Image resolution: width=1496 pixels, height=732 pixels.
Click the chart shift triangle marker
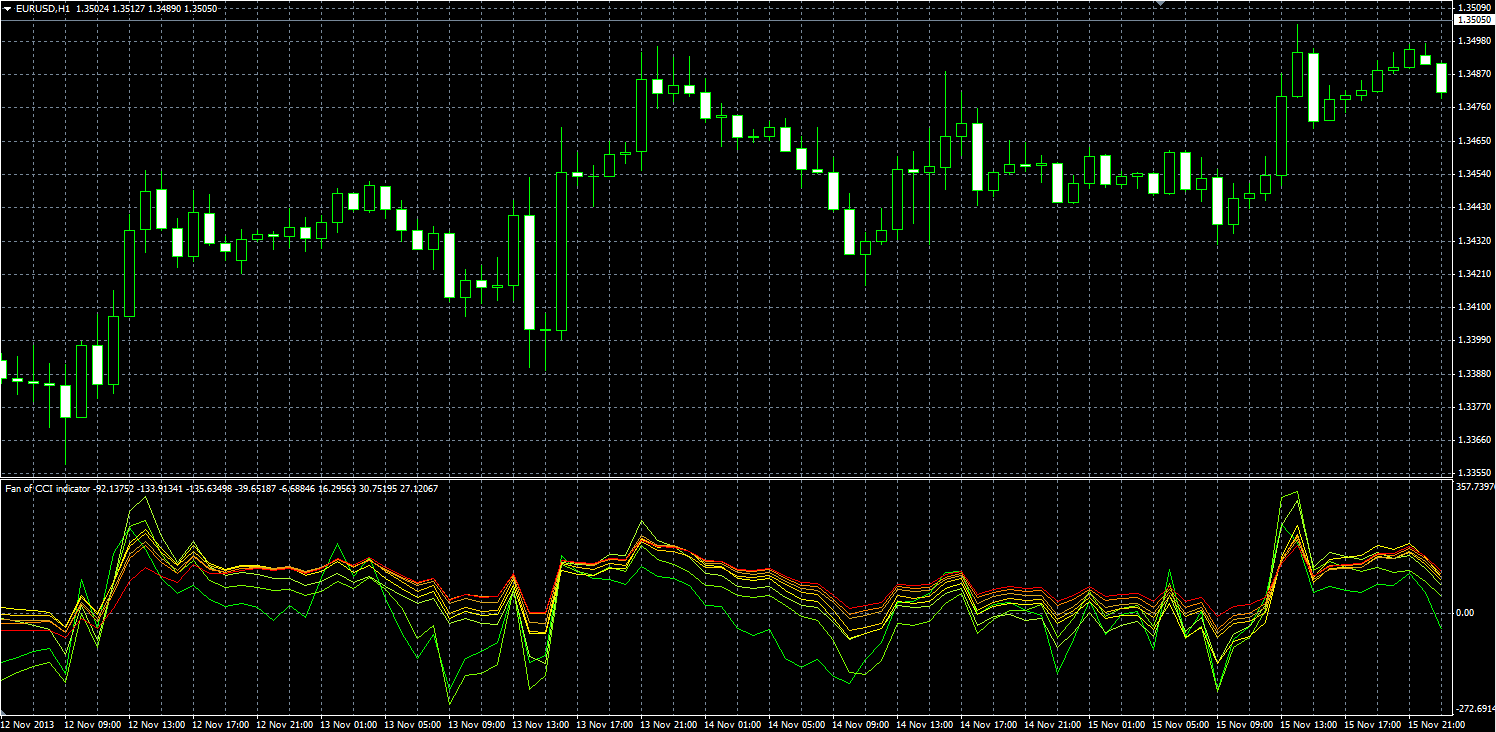[1160, 4]
